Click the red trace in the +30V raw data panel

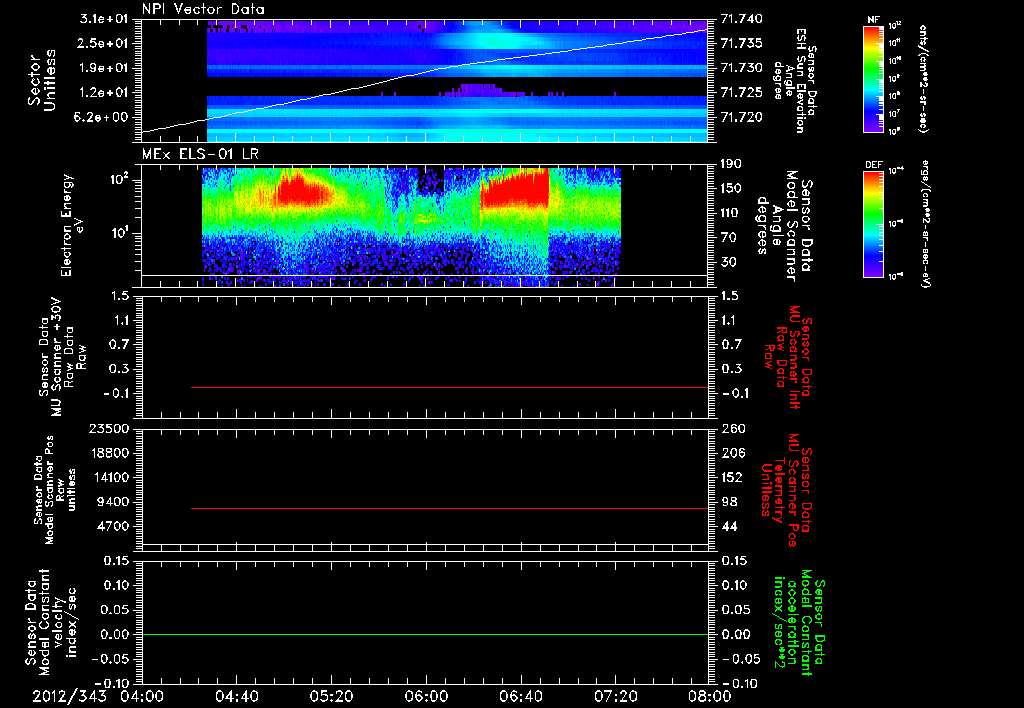tap(449, 387)
